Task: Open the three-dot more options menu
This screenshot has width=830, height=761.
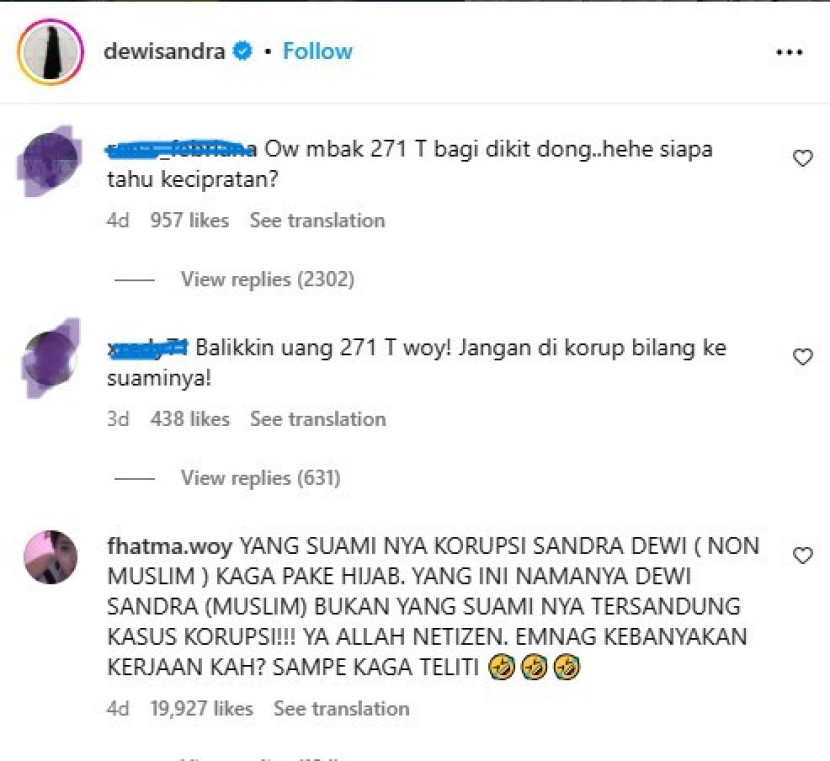Action: point(789,52)
